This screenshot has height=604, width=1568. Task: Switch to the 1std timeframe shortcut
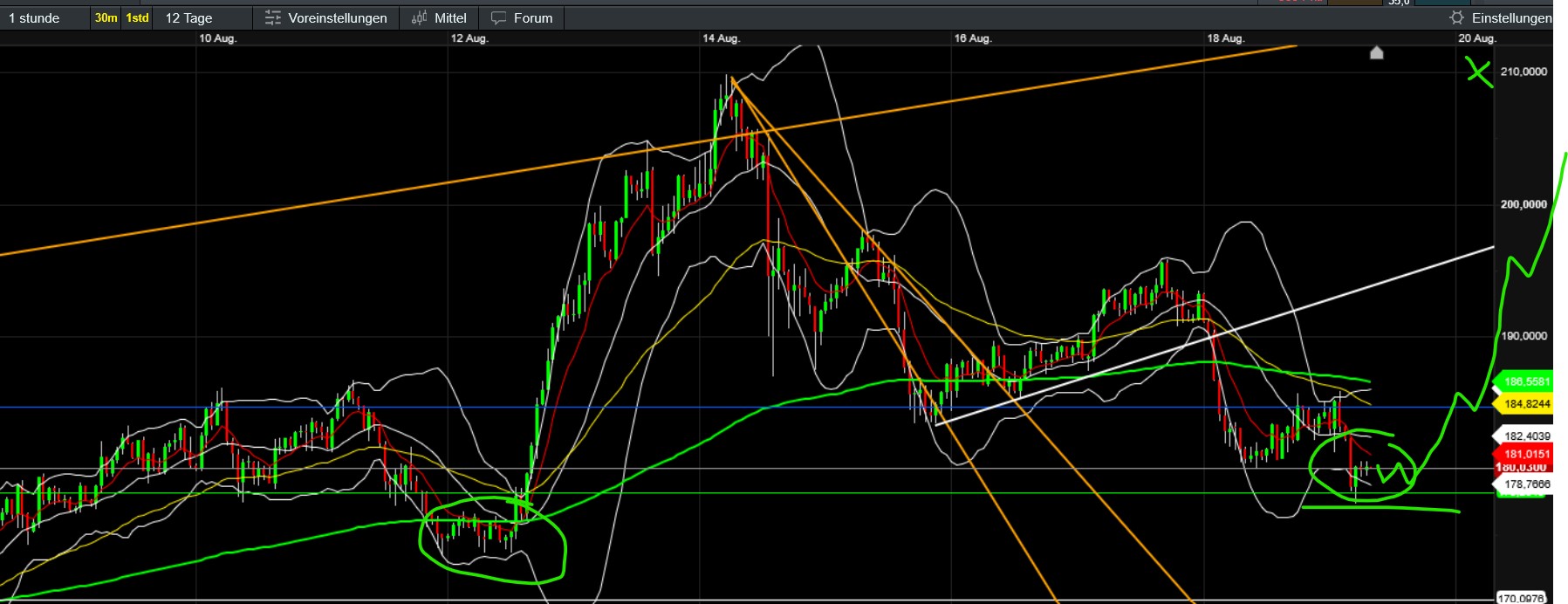[x=137, y=18]
